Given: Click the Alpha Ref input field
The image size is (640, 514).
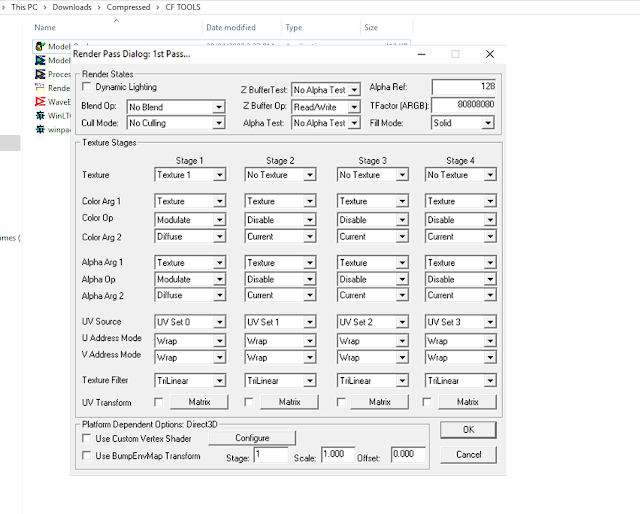Looking at the screenshot, I should 463,87.
